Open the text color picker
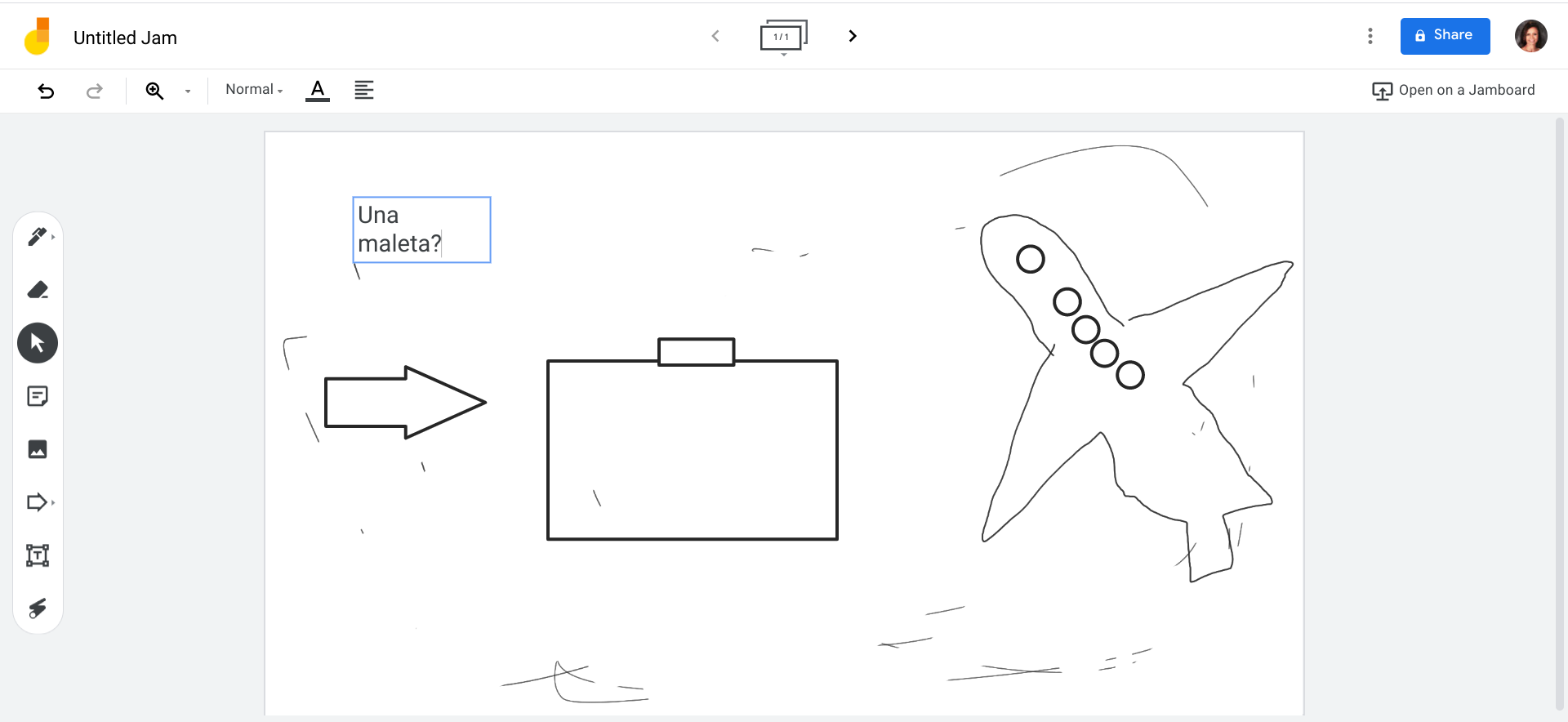Image resolution: width=1568 pixels, height=722 pixels. (318, 91)
